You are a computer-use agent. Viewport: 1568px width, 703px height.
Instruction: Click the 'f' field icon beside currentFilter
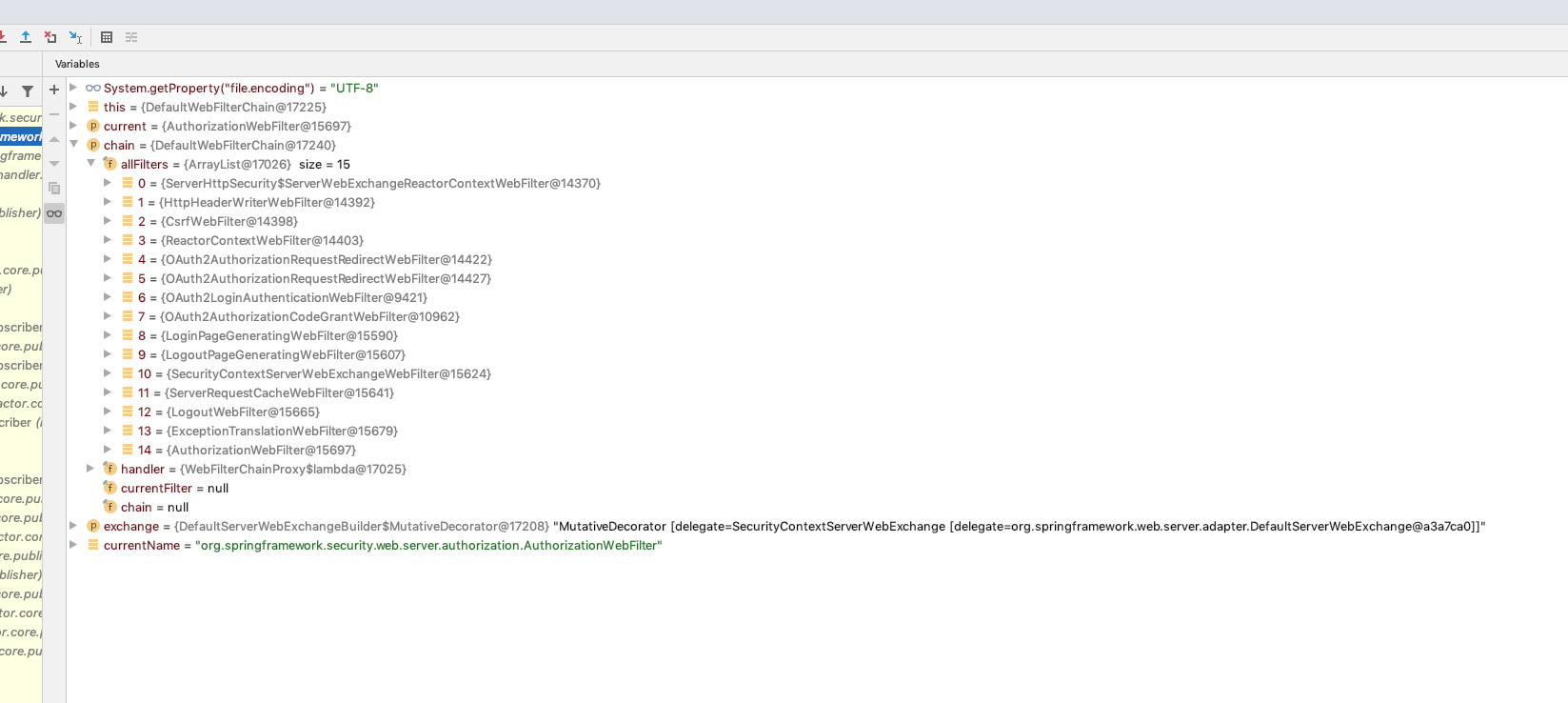click(109, 488)
